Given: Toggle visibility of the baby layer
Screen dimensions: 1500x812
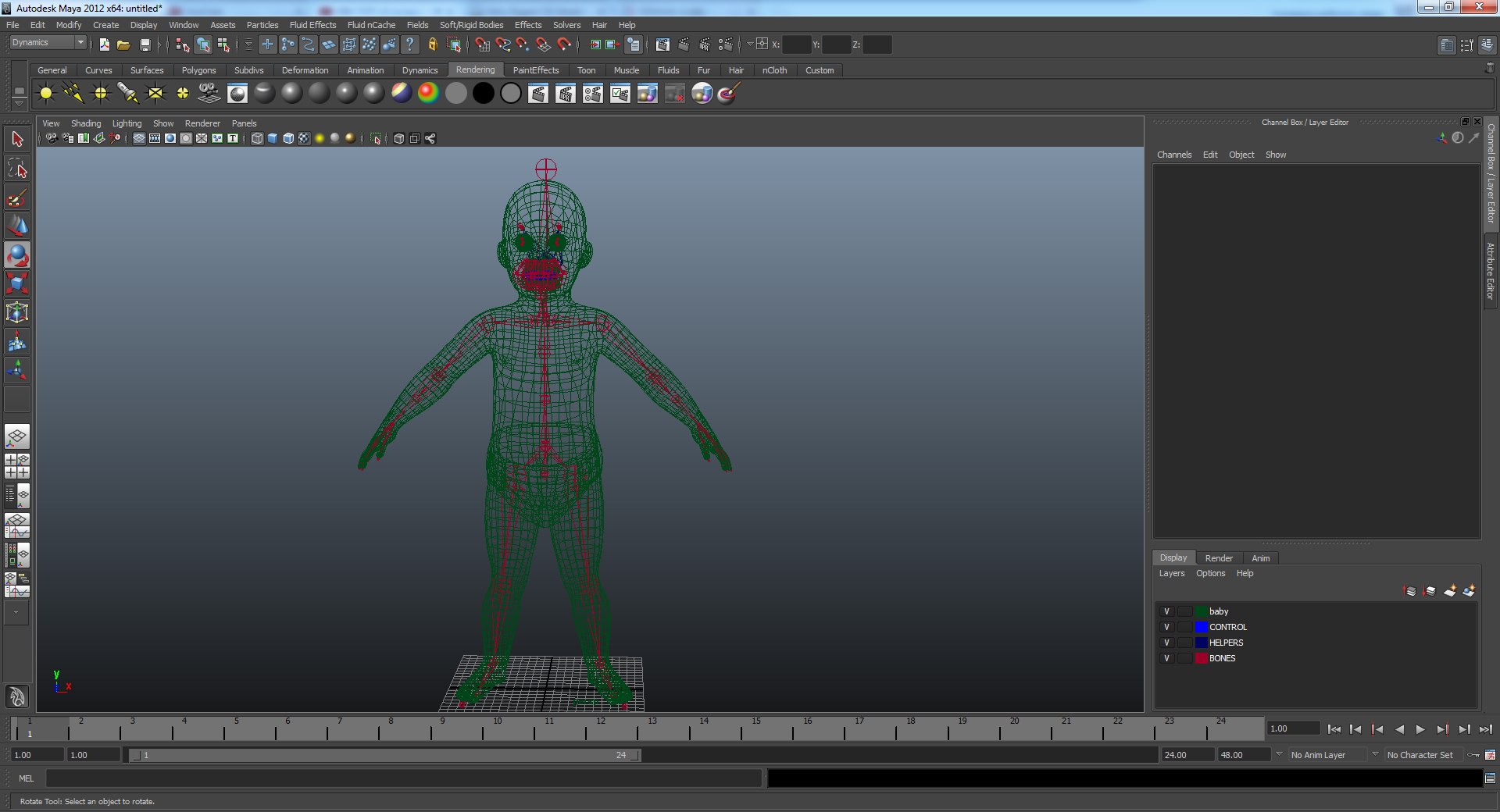Looking at the screenshot, I should click(x=1166, y=611).
